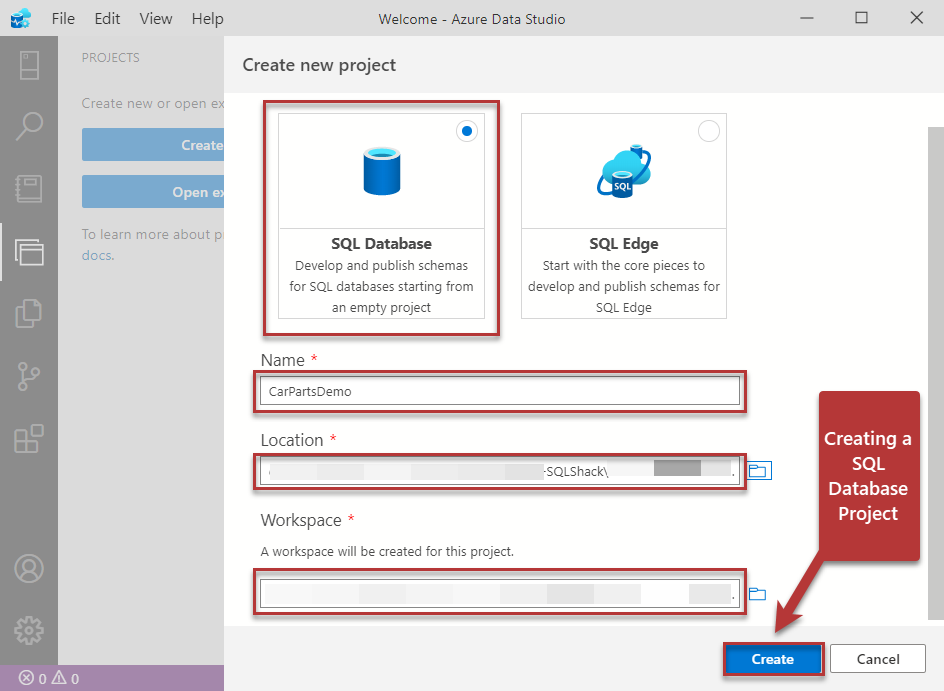Open the Edit menu
This screenshot has width=944, height=691.
[x=107, y=18]
